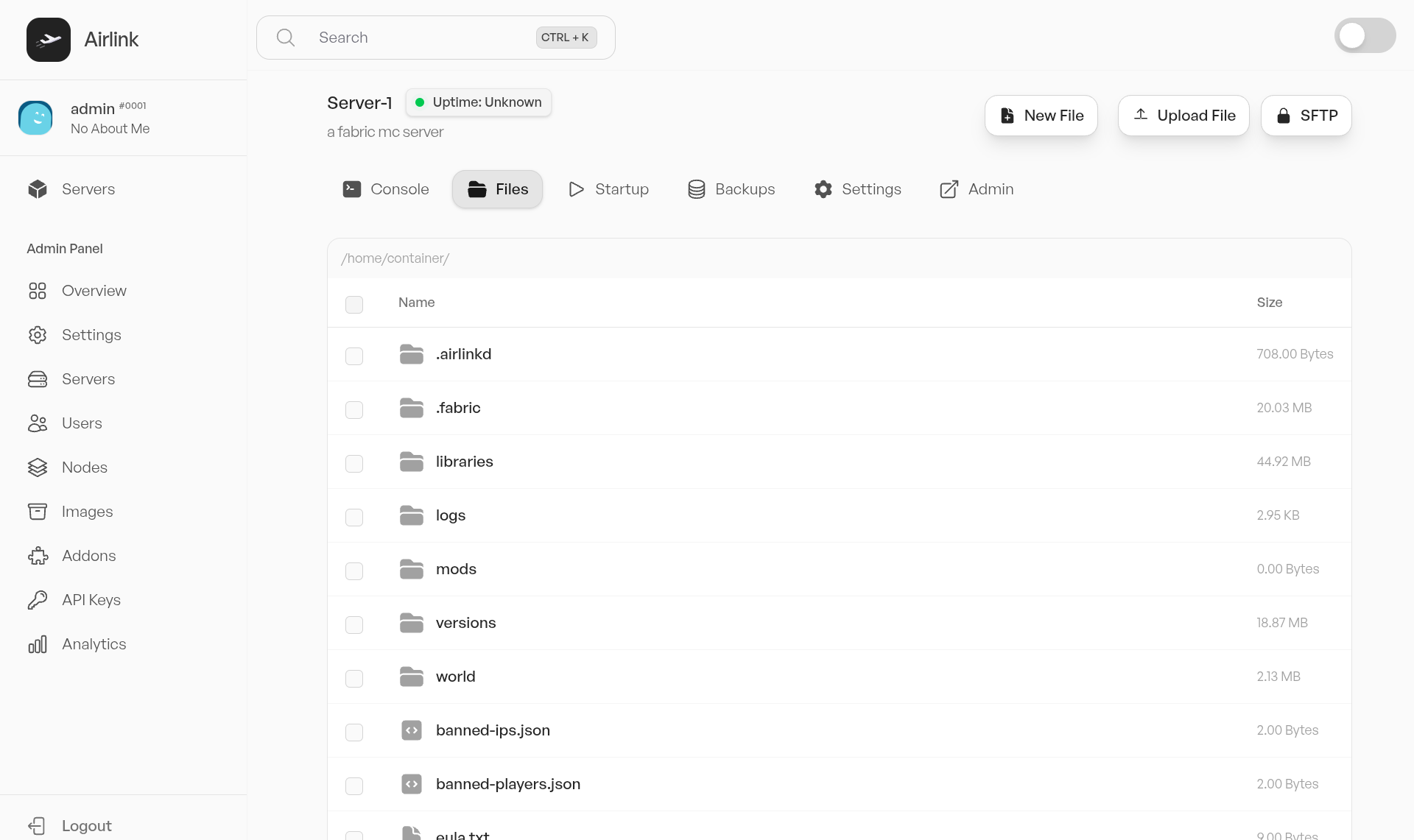Tick the checkbox next to banned-ips.json
Image resolution: width=1414 pixels, height=840 pixels.
(x=354, y=732)
